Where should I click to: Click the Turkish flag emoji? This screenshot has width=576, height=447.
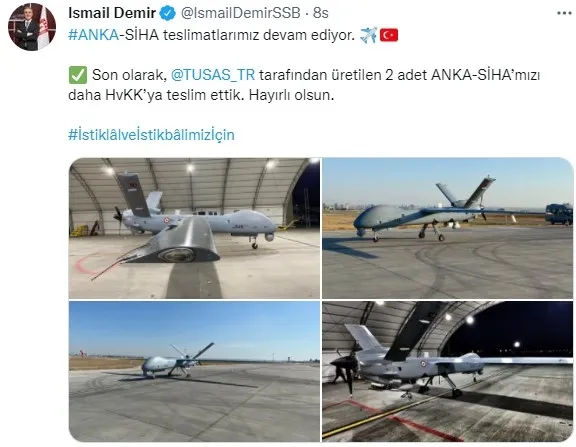[x=389, y=35]
